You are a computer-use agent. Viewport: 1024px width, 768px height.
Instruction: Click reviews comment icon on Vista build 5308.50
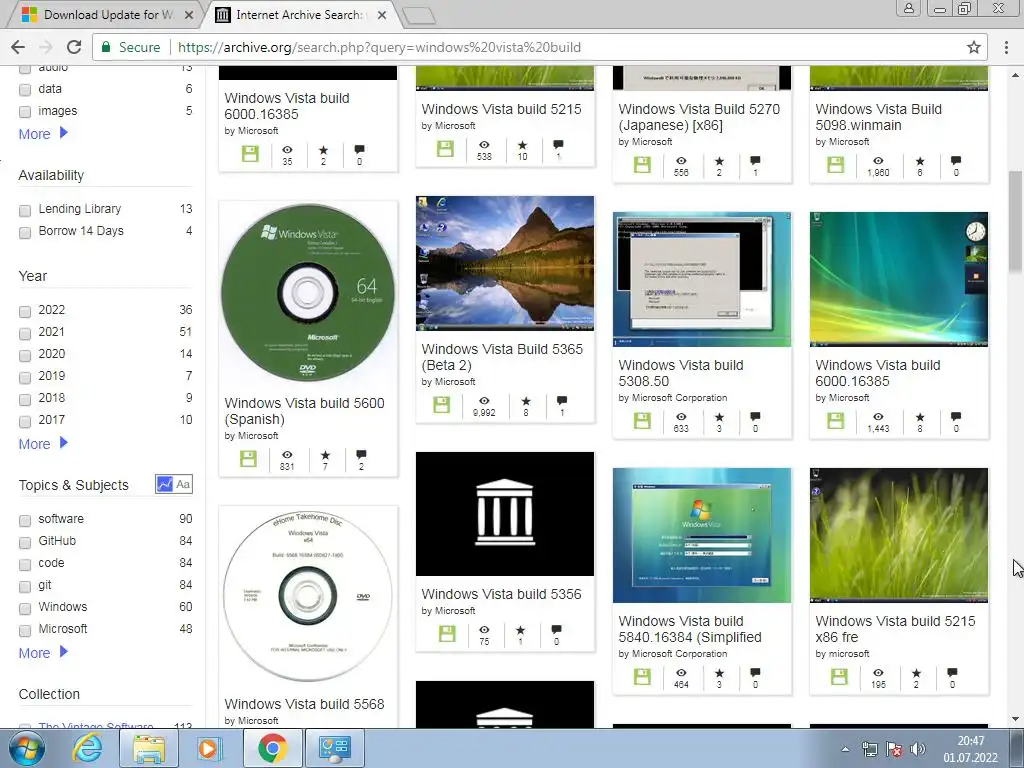click(x=755, y=416)
